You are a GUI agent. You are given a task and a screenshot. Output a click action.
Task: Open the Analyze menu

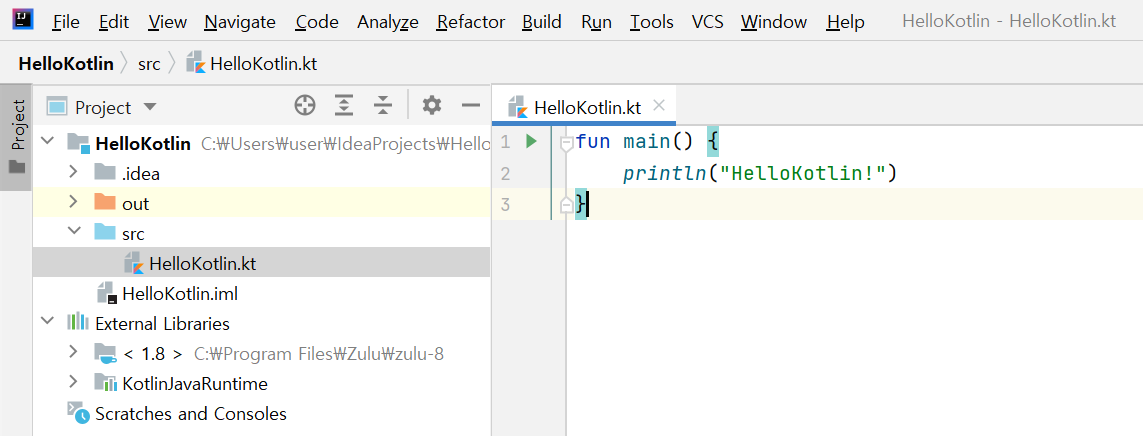coord(388,22)
